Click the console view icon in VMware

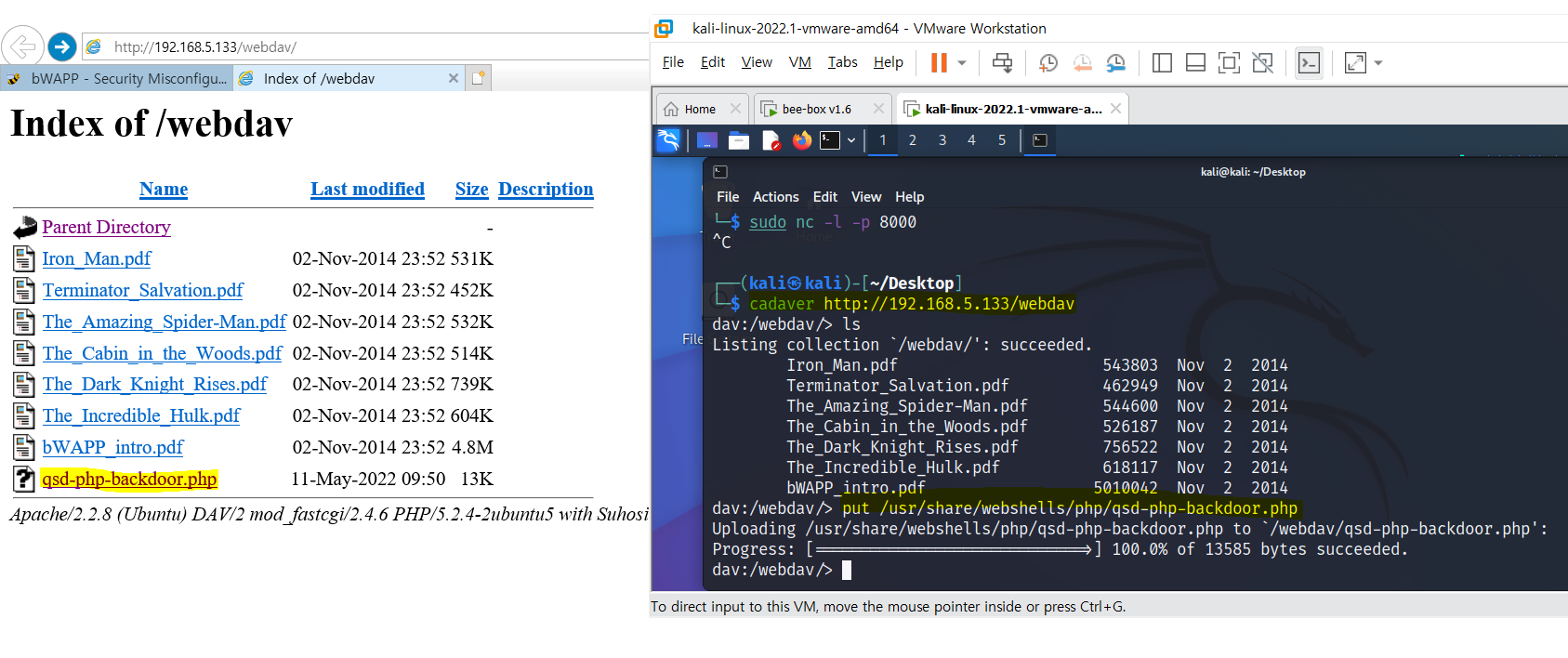pos(1309,62)
